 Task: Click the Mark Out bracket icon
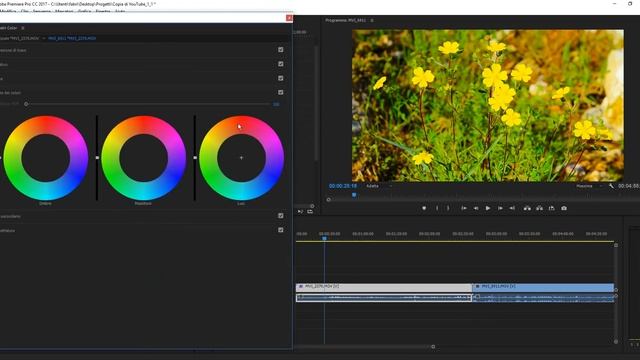tap(448, 208)
